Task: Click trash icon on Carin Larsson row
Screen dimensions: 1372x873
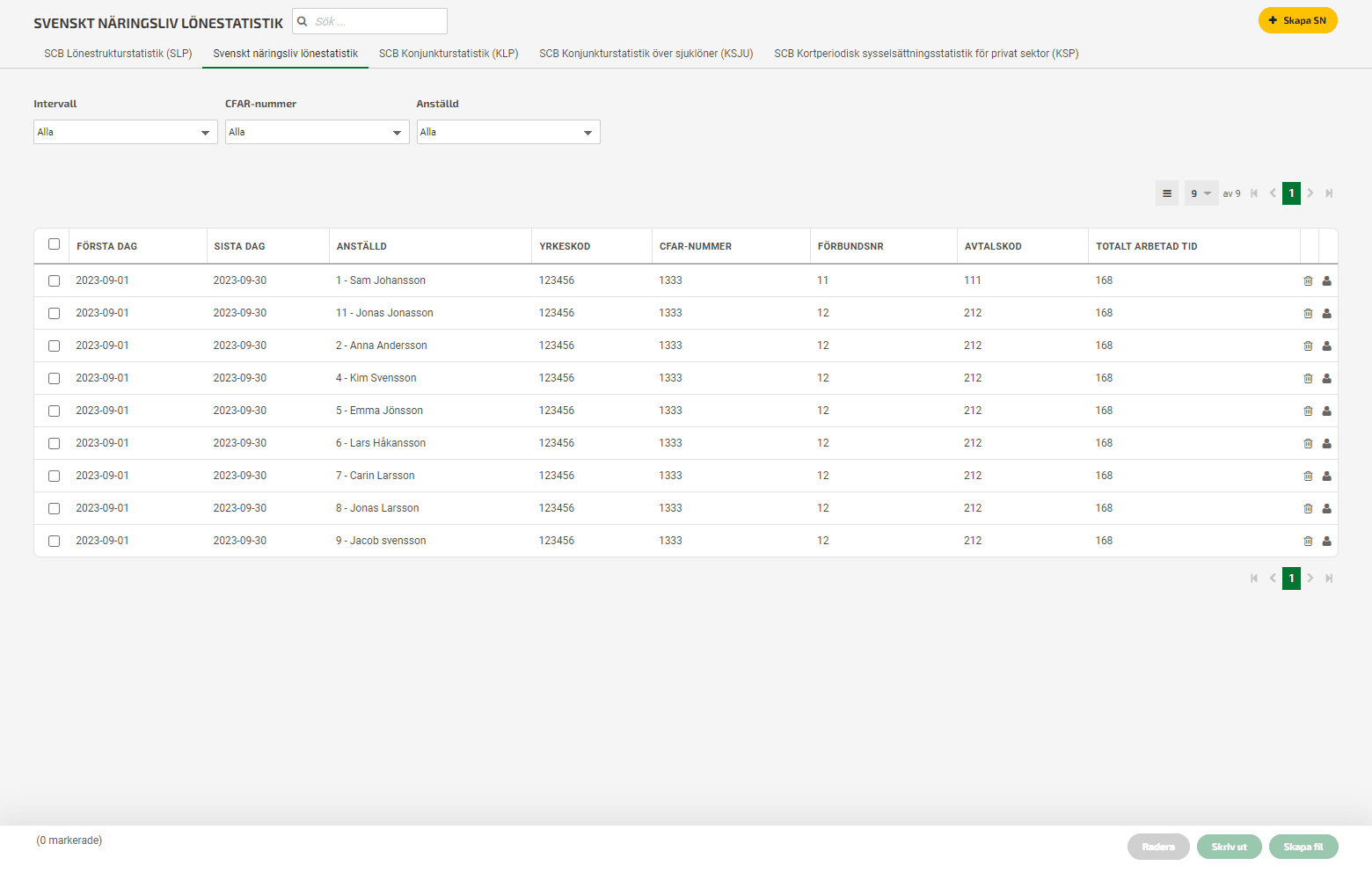Action: tap(1308, 477)
